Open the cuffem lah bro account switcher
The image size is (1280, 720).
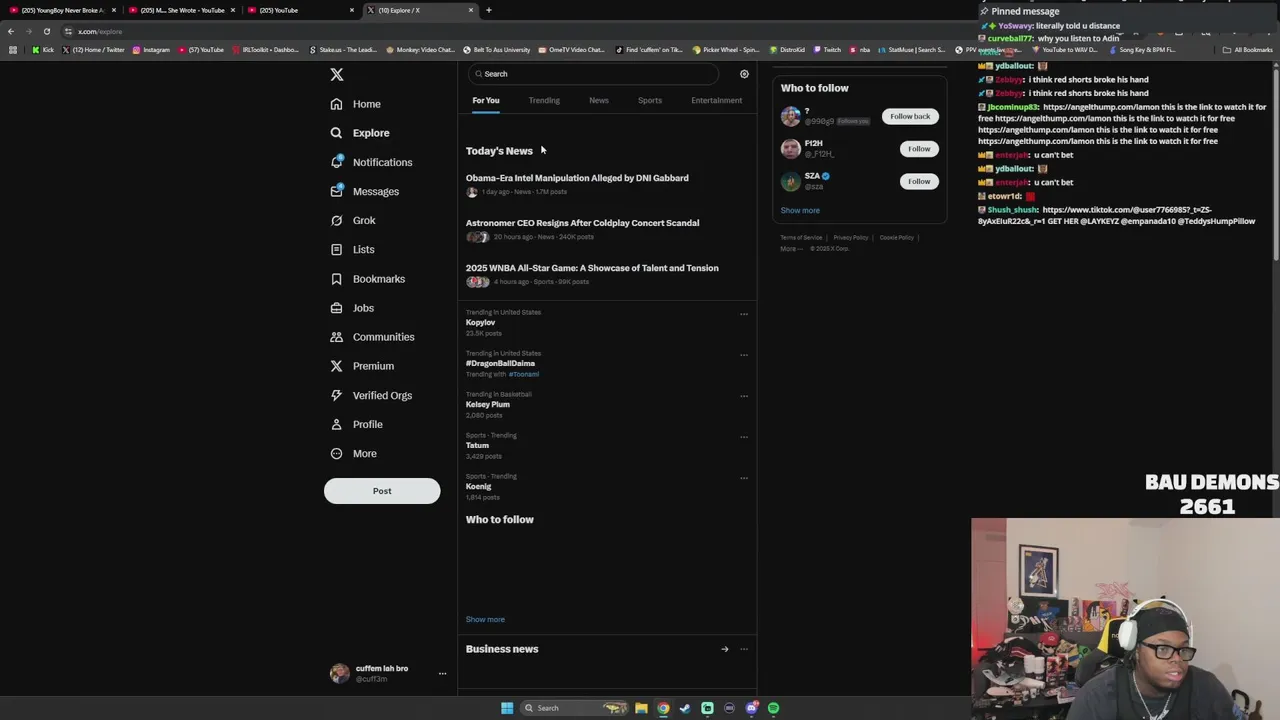tap(389, 674)
